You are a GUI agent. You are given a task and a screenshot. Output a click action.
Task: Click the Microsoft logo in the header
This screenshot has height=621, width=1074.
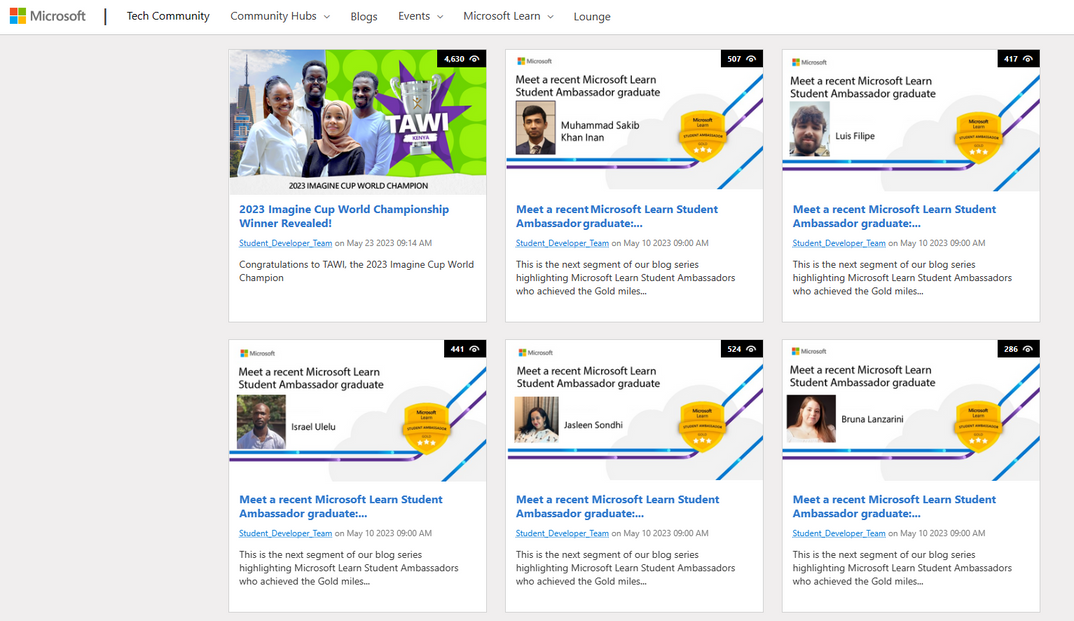click(48, 16)
